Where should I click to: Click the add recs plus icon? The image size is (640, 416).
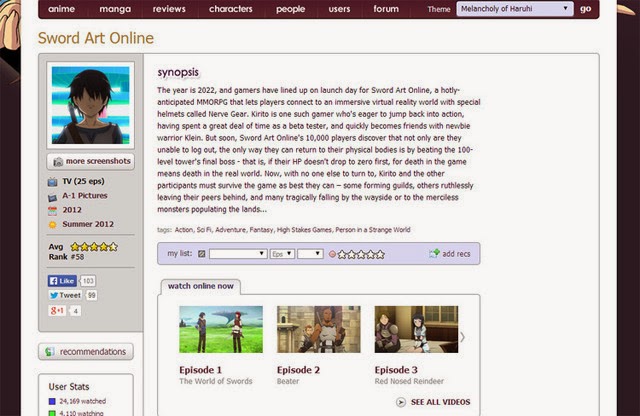(x=434, y=254)
